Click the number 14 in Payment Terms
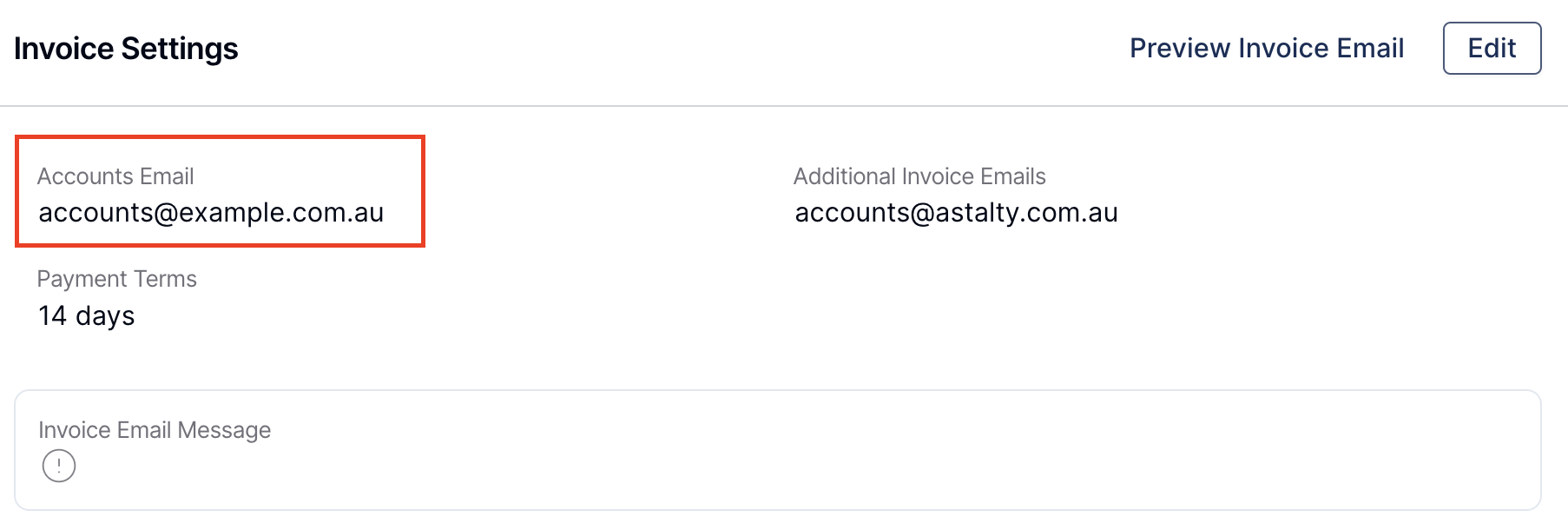This screenshot has width=1568, height=530. [x=52, y=315]
